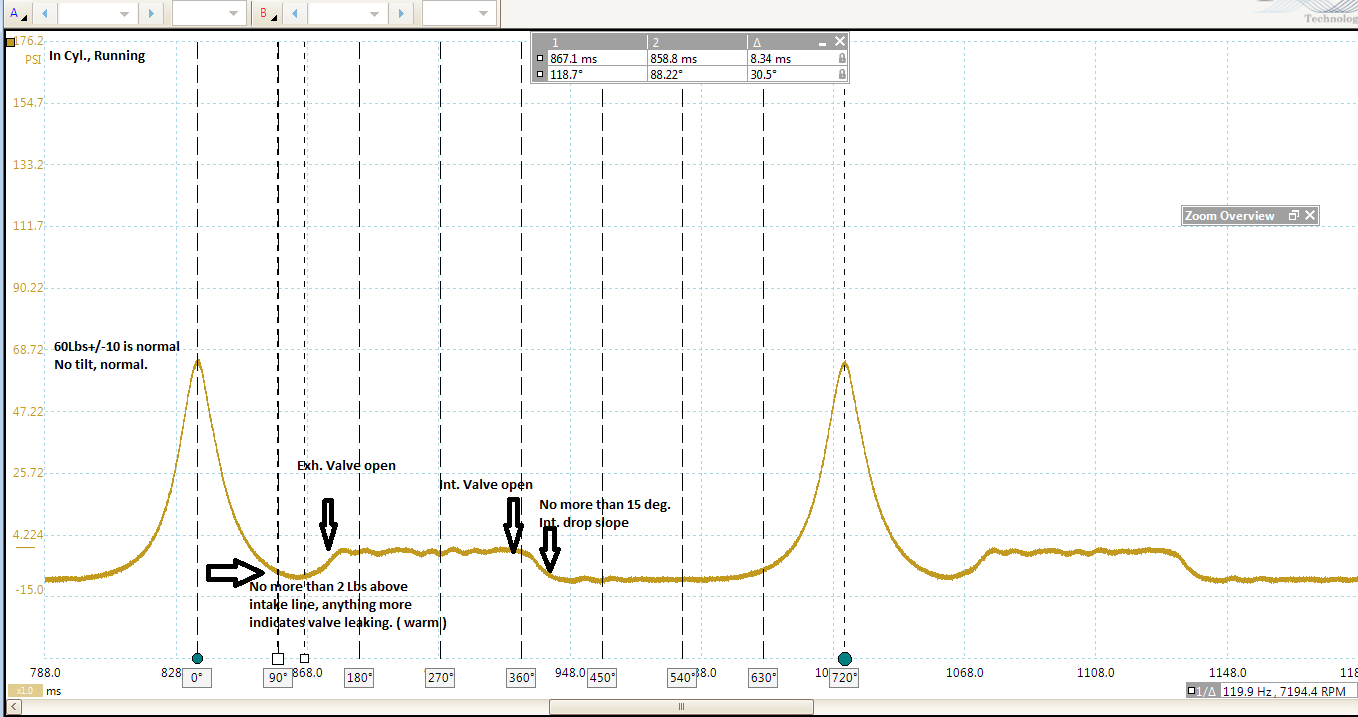Click the horizontal scrollbar thumb
The width and height of the screenshot is (1358, 717).
[681, 707]
